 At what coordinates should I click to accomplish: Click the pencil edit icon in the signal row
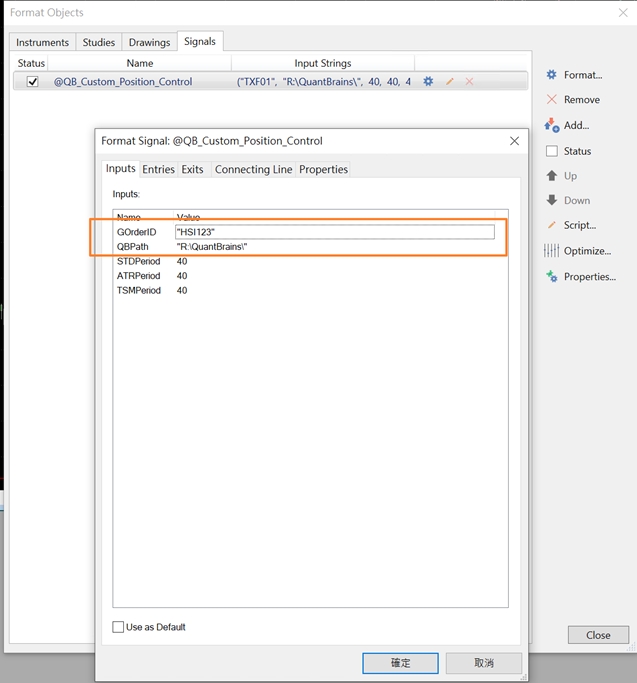[450, 81]
